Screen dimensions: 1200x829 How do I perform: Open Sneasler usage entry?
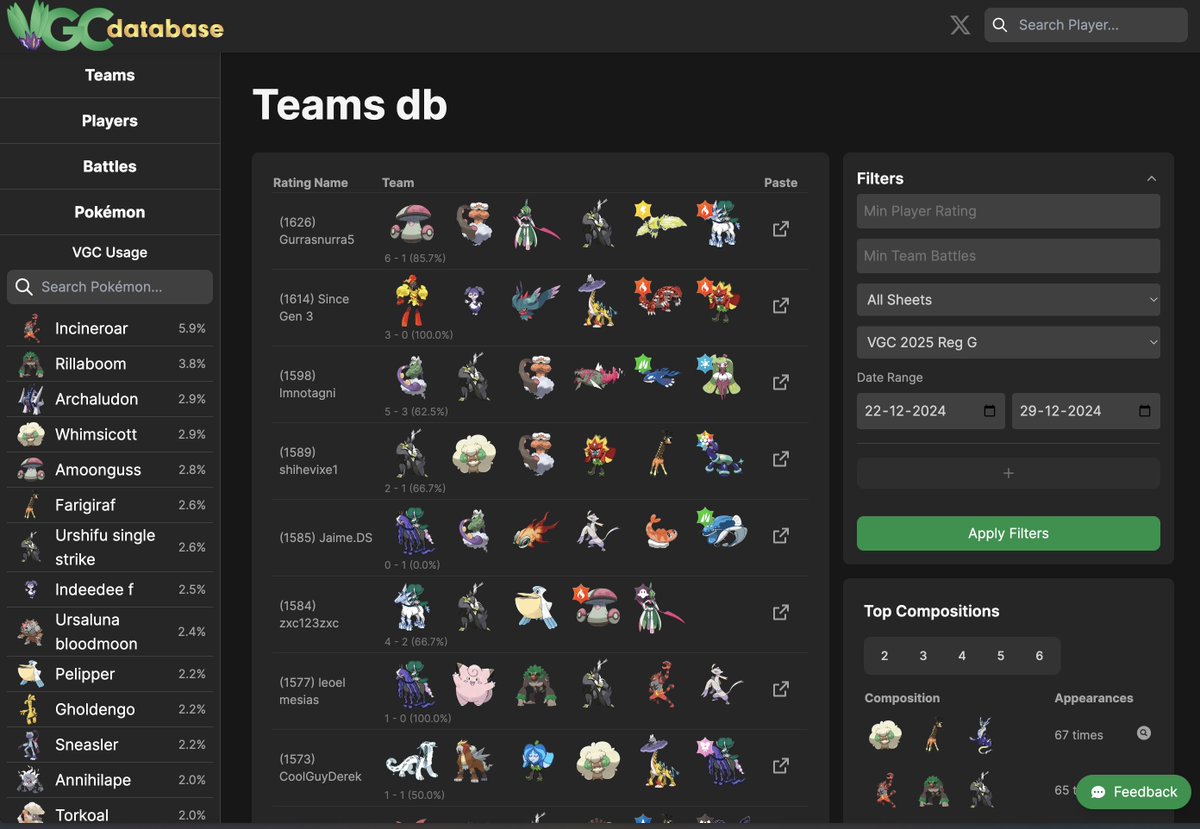[110, 745]
